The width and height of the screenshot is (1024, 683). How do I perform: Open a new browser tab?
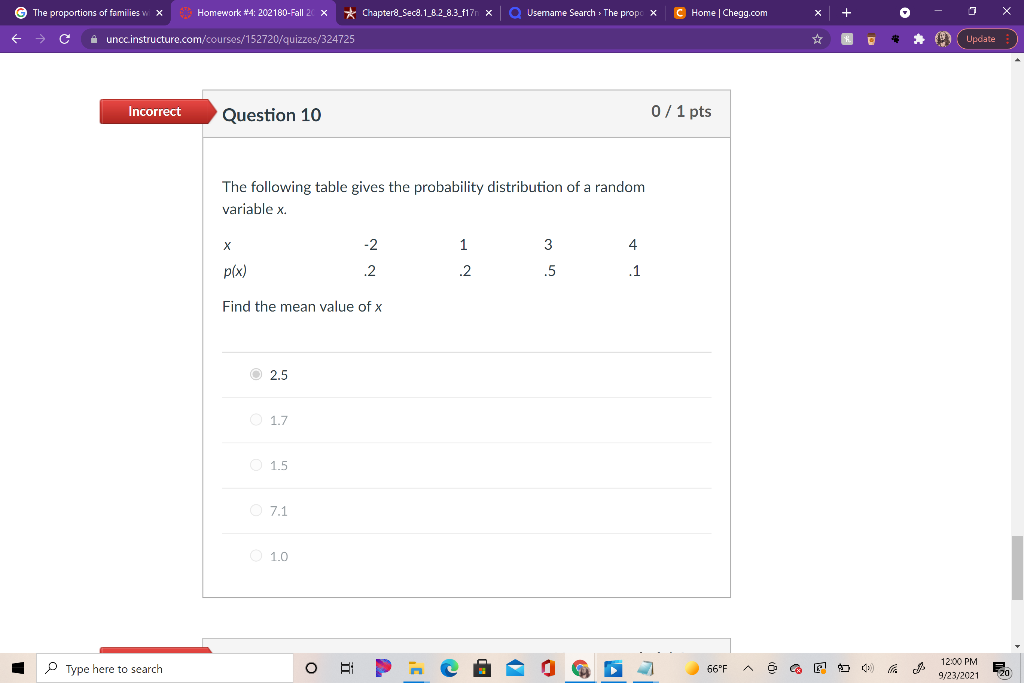click(846, 12)
